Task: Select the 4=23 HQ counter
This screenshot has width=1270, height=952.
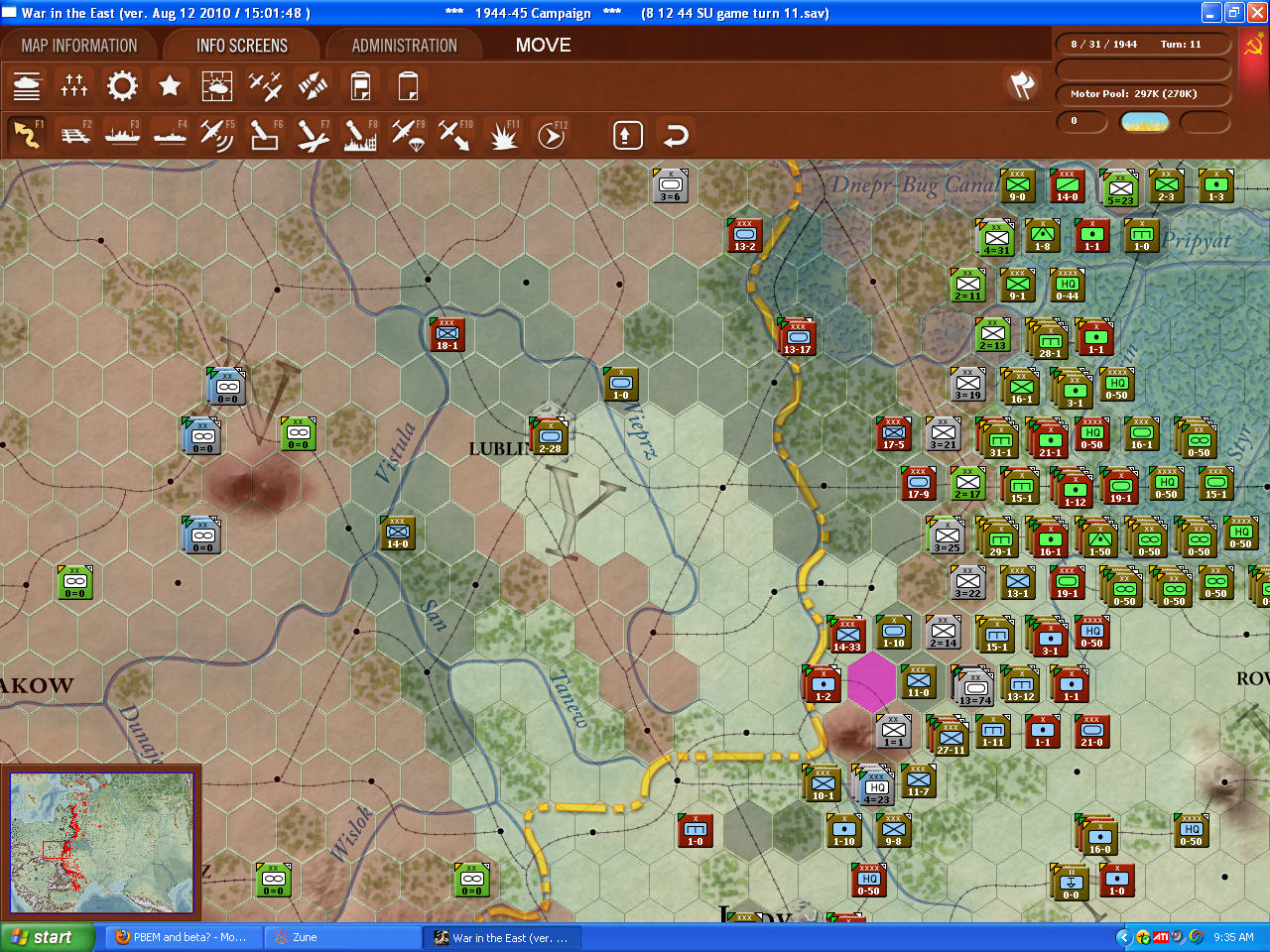Action: [875, 786]
